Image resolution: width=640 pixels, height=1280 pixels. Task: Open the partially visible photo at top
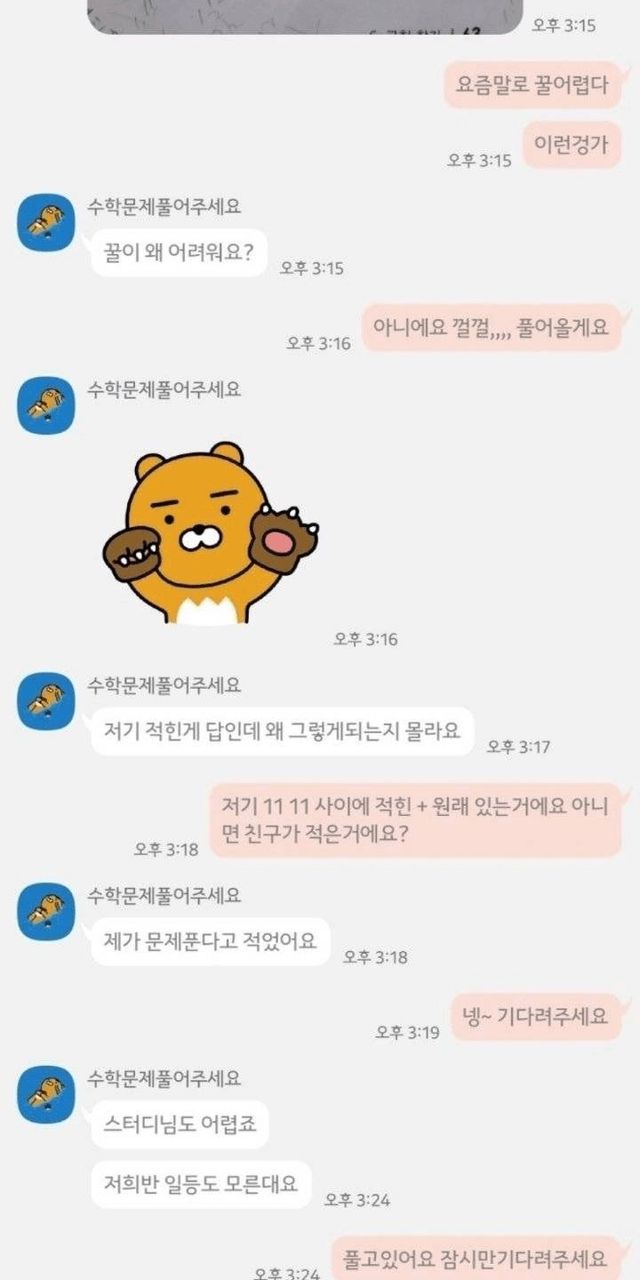pyautogui.click(x=305, y=17)
